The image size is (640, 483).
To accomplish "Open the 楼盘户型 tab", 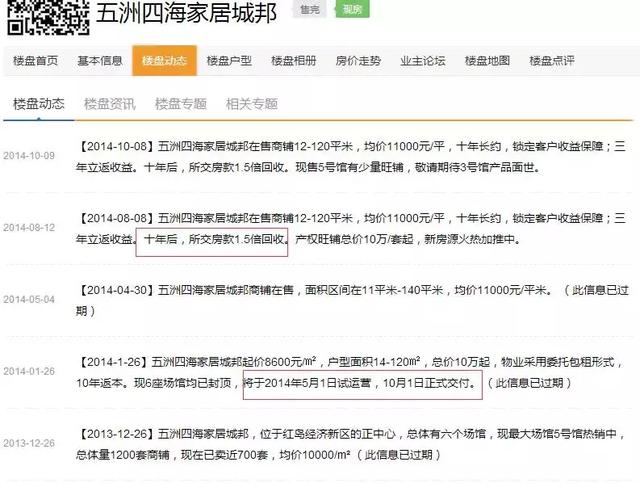I will click(x=229, y=61).
